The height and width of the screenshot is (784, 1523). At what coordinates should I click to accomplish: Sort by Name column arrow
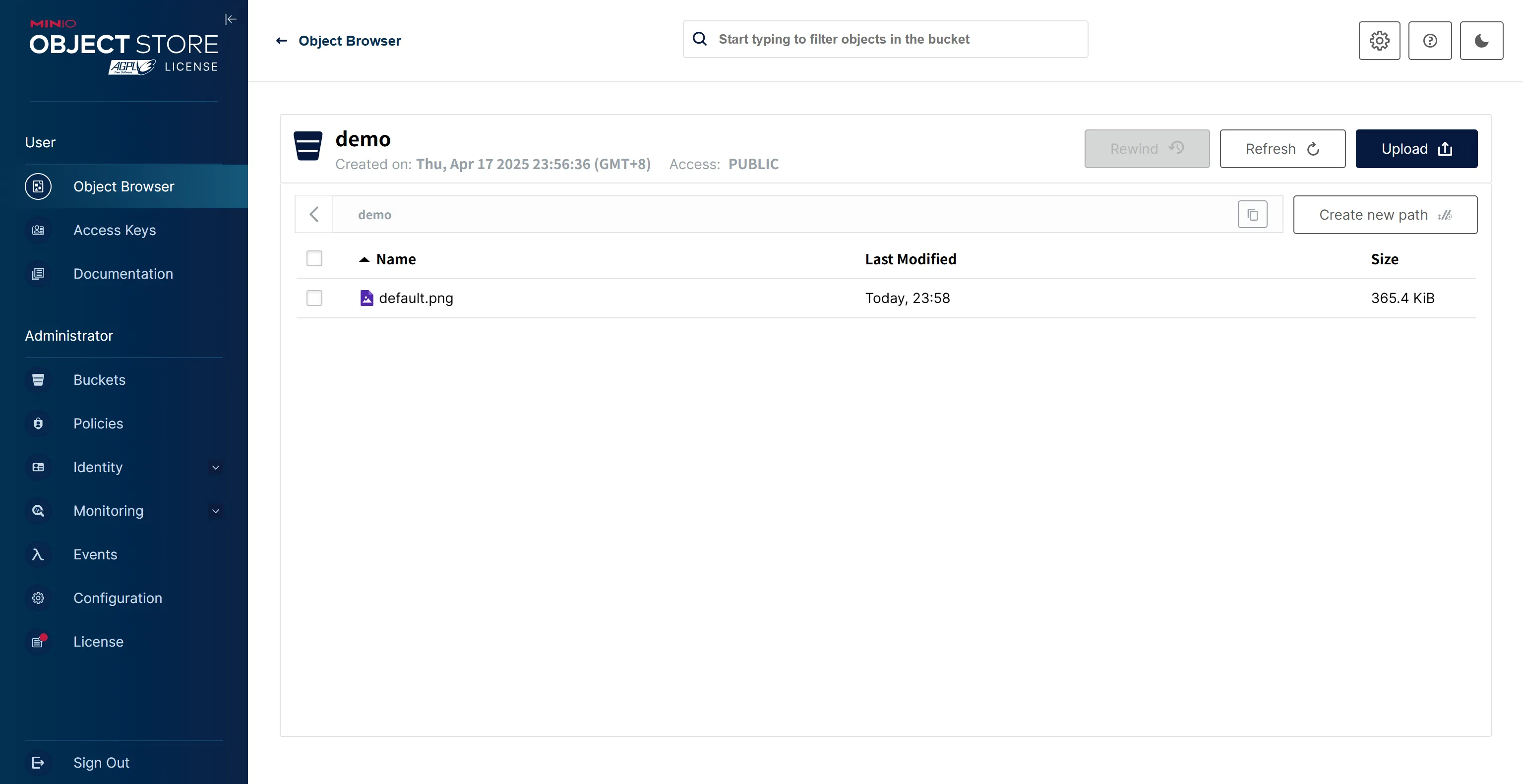point(364,259)
